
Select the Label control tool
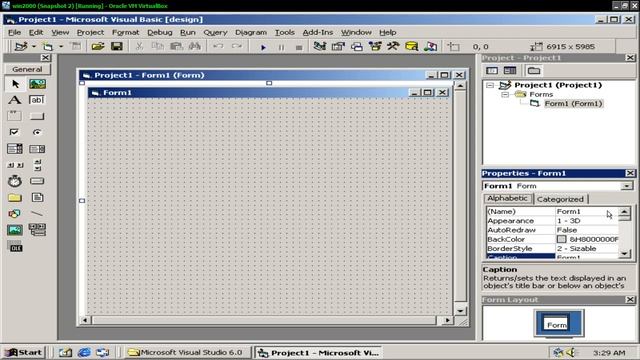[15, 100]
